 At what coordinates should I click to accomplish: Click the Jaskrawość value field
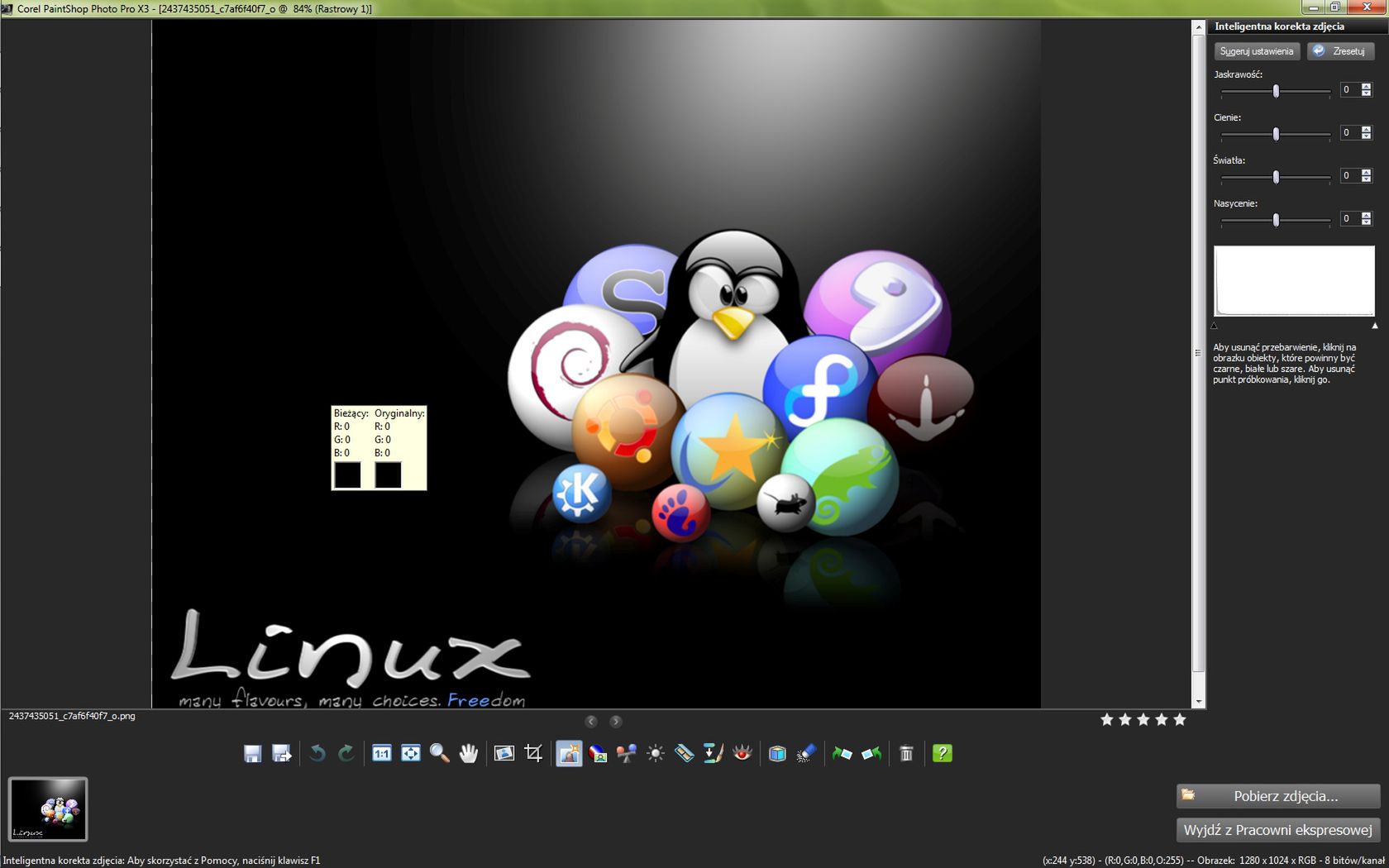1349,89
